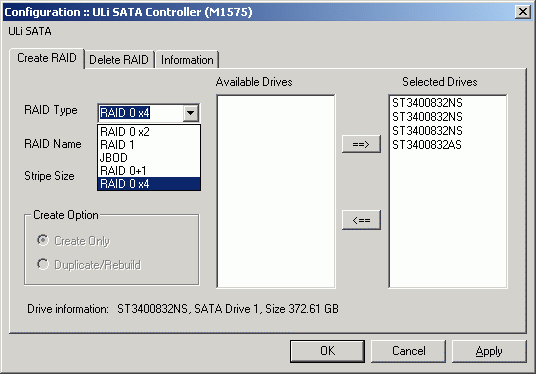The height and width of the screenshot is (374, 536).
Task: Click the <== remove drive button
Action: pos(361,220)
